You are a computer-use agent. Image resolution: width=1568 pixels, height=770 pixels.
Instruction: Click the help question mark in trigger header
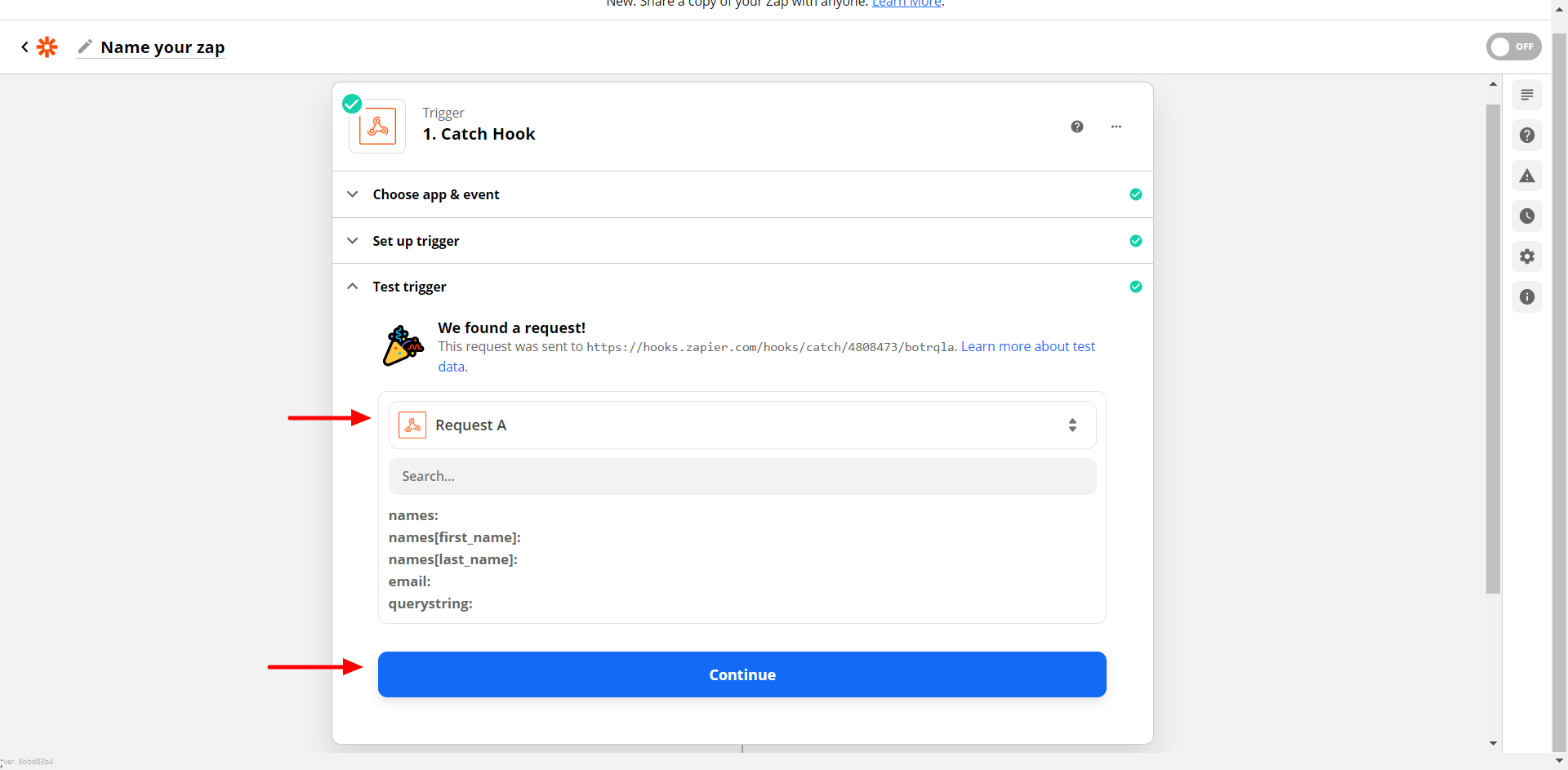1077,127
